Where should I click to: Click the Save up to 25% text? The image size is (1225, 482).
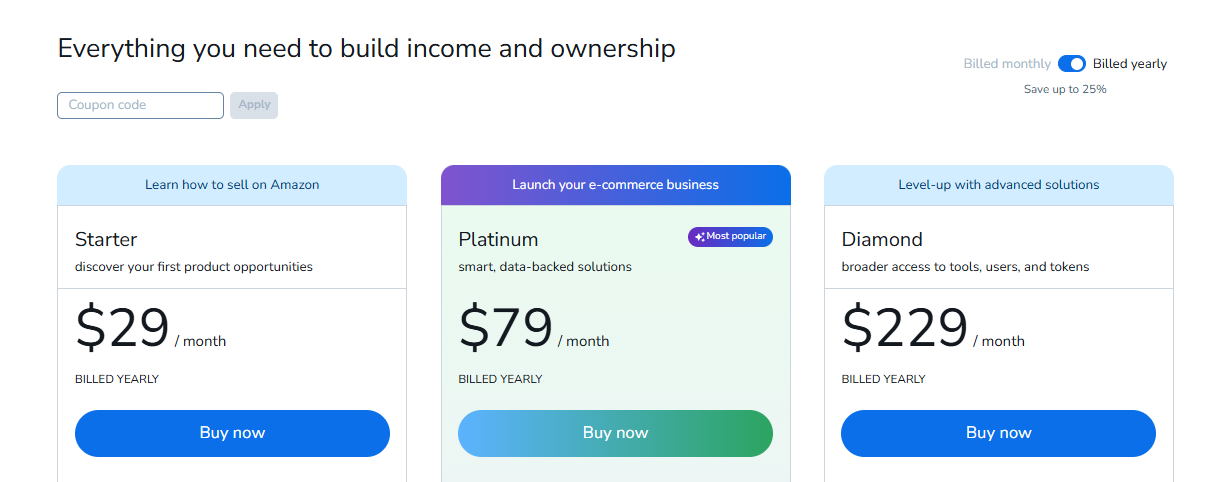pyautogui.click(x=1065, y=89)
